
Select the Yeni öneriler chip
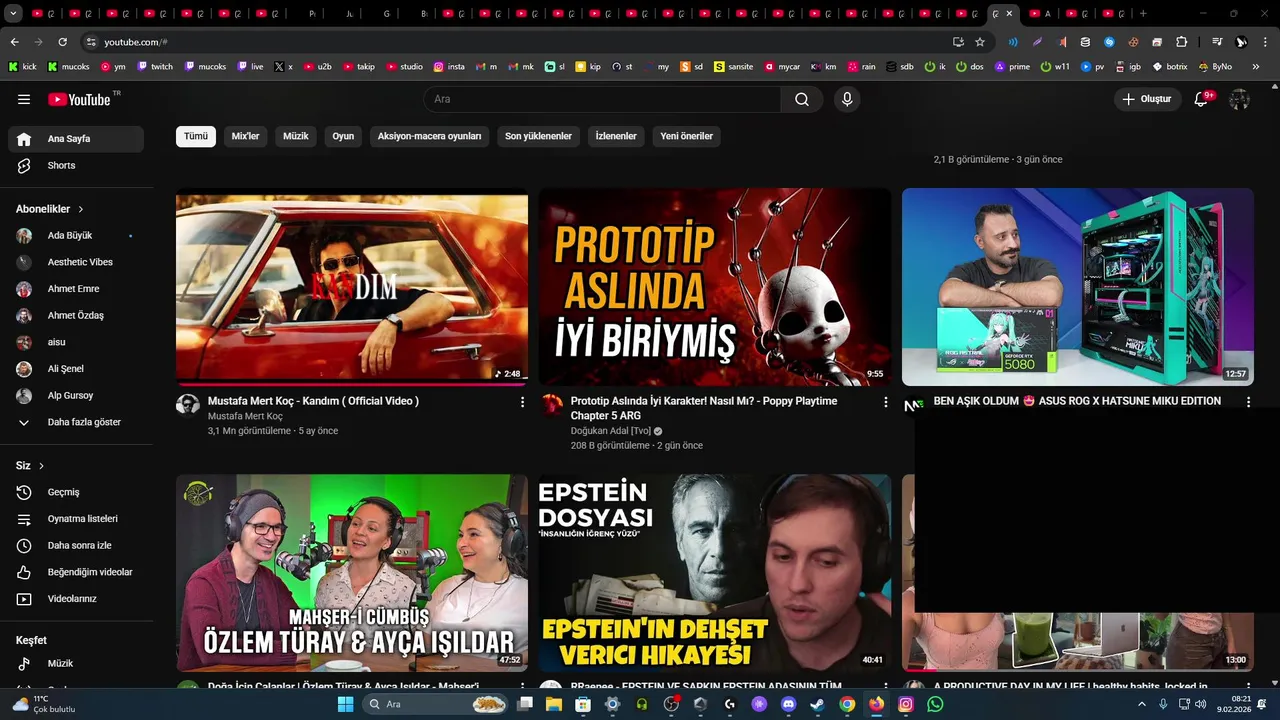(x=687, y=136)
